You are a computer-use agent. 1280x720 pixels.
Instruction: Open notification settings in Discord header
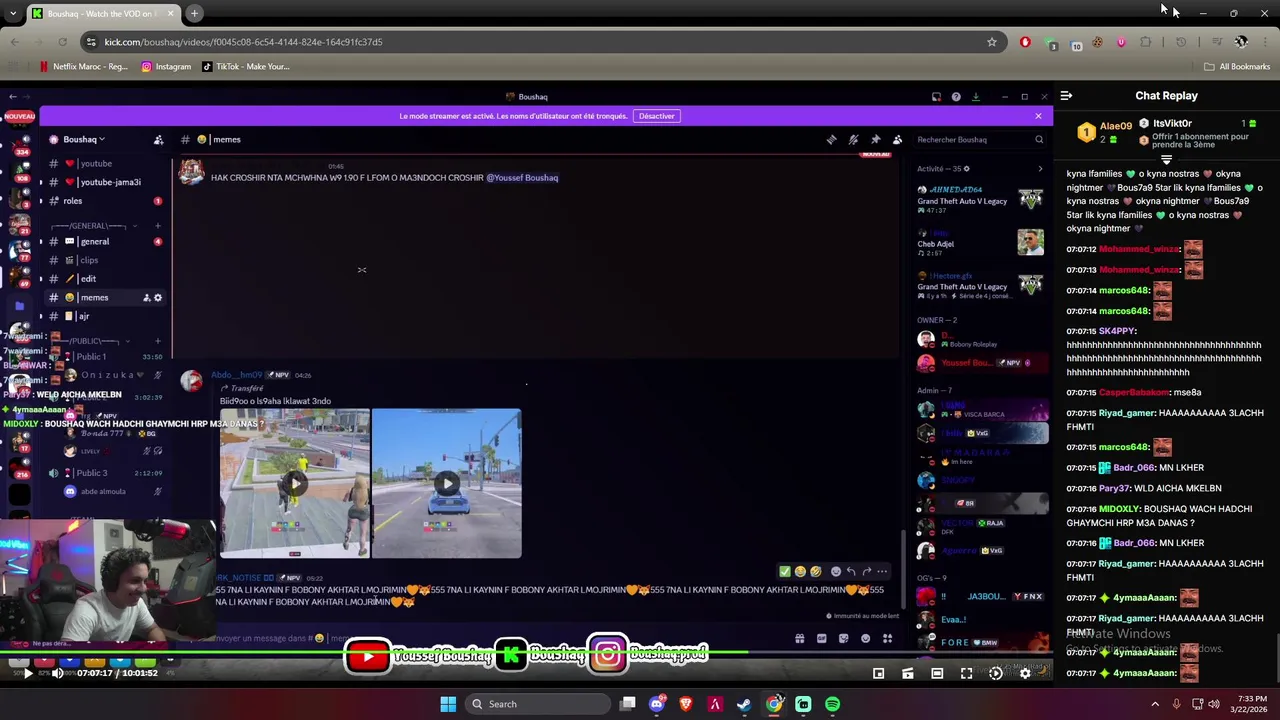pyautogui.click(x=853, y=140)
